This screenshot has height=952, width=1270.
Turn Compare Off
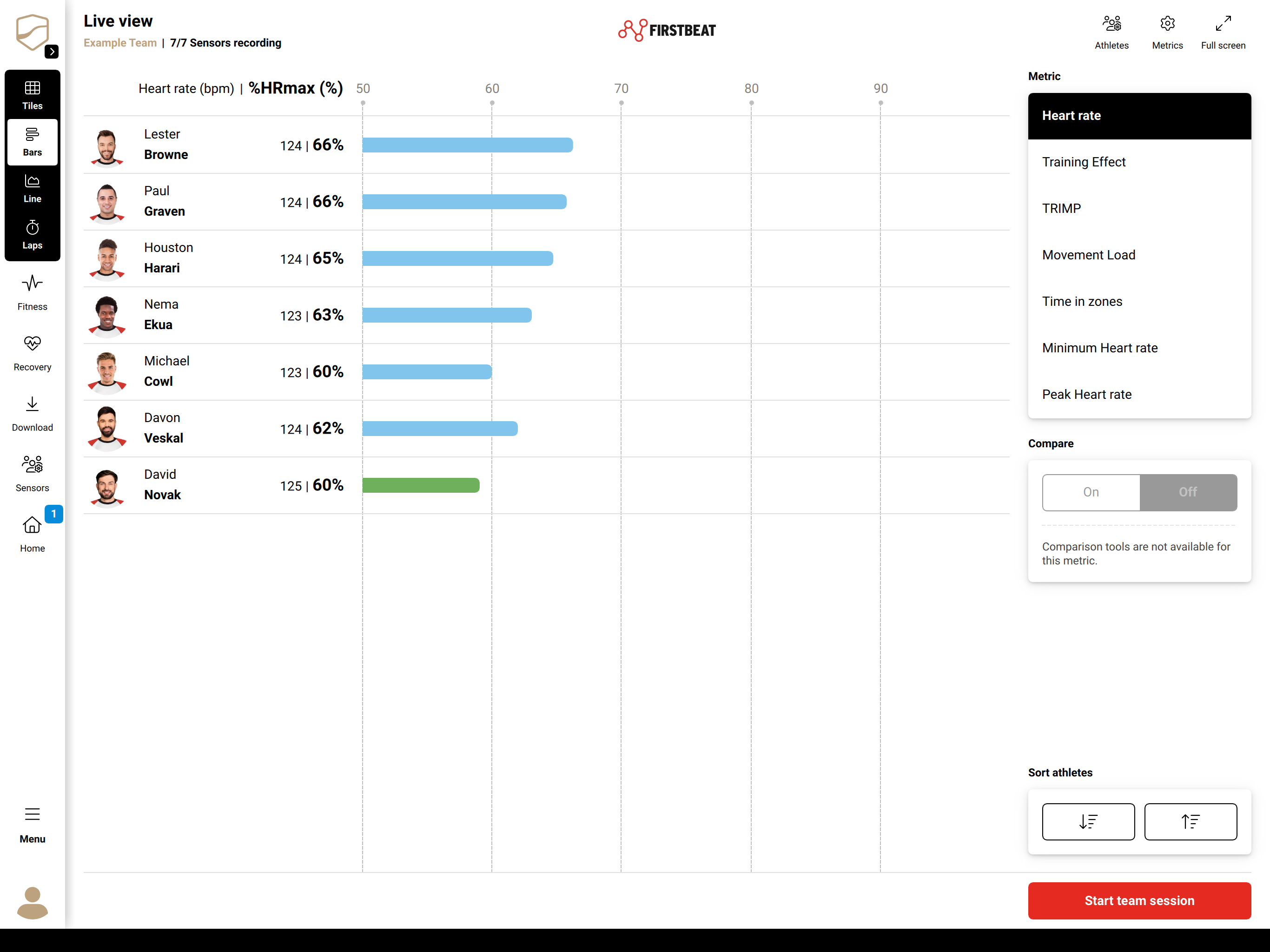click(1188, 492)
